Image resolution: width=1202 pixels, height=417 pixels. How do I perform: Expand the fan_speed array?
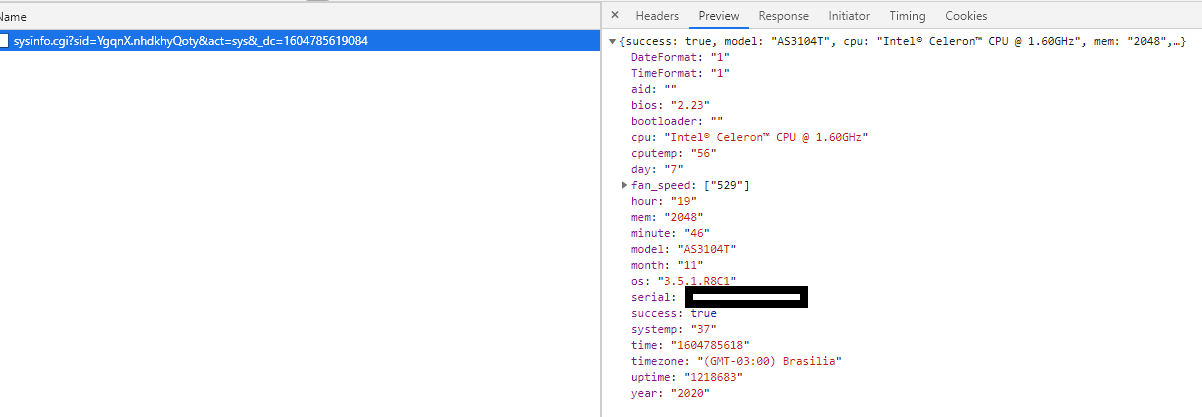pyautogui.click(x=625, y=185)
